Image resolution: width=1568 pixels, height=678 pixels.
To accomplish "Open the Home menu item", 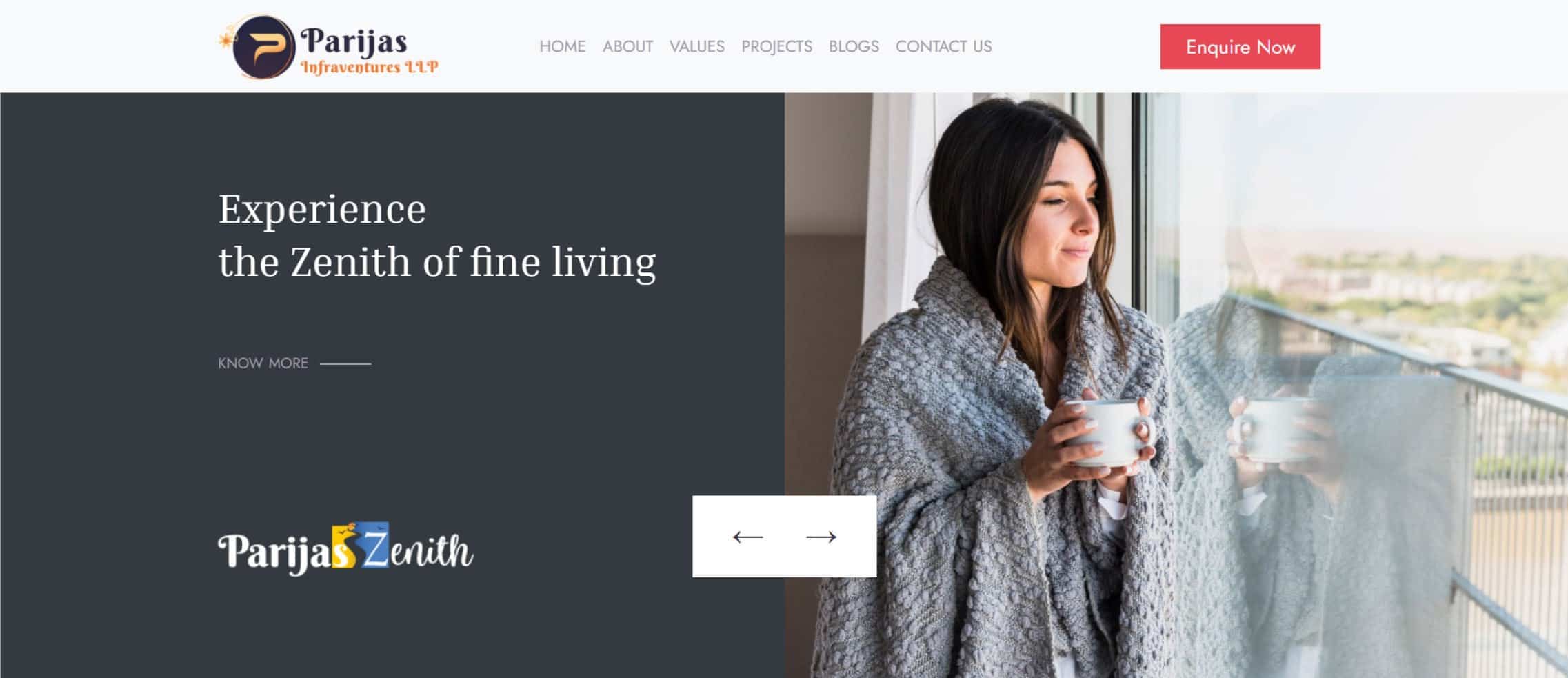I will [x=562, y=46].
